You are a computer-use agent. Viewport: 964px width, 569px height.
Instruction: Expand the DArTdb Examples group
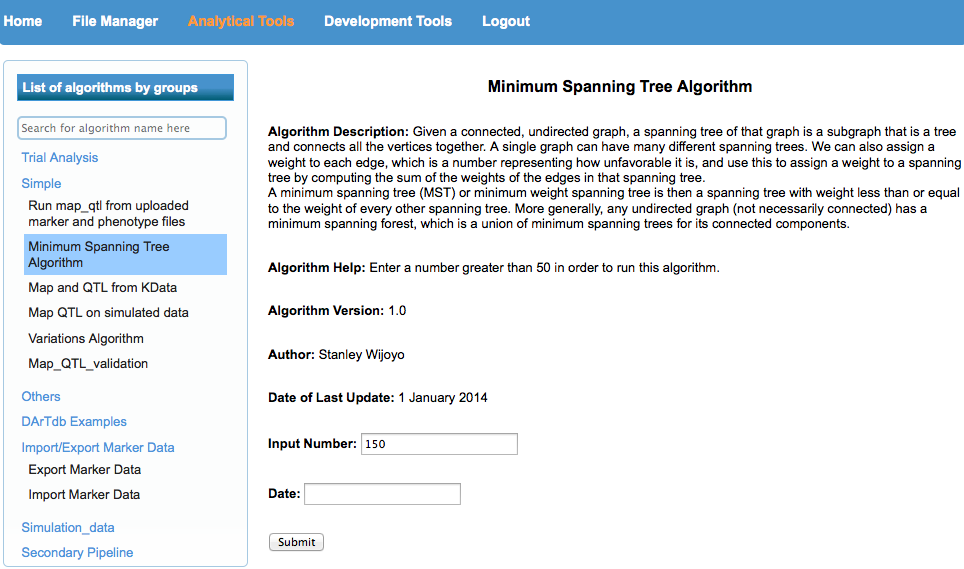pyautogui.click(x=74, y=422)
